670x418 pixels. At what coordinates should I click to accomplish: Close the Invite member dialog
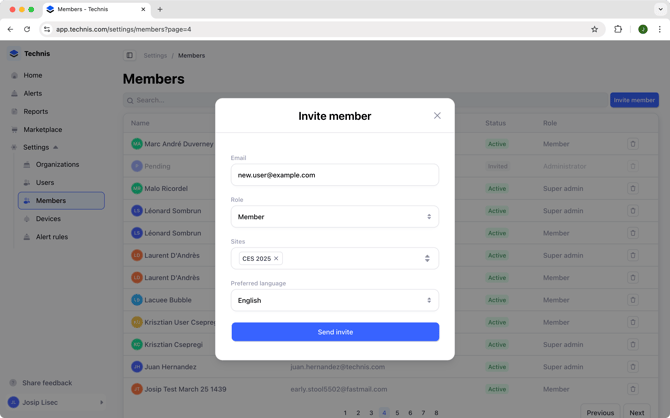[437, 116]
